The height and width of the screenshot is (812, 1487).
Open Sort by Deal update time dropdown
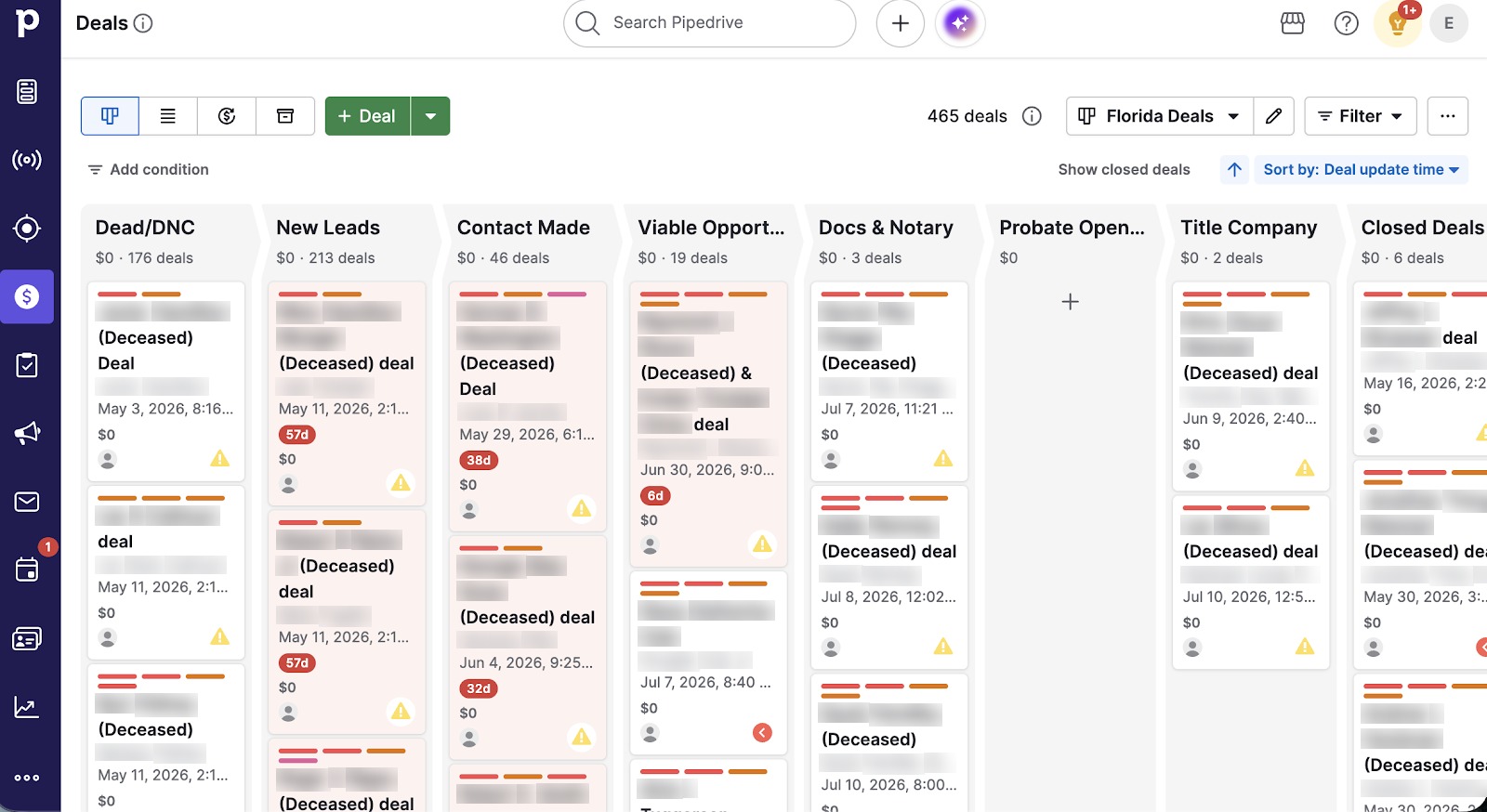click(x=1362, y=169)
